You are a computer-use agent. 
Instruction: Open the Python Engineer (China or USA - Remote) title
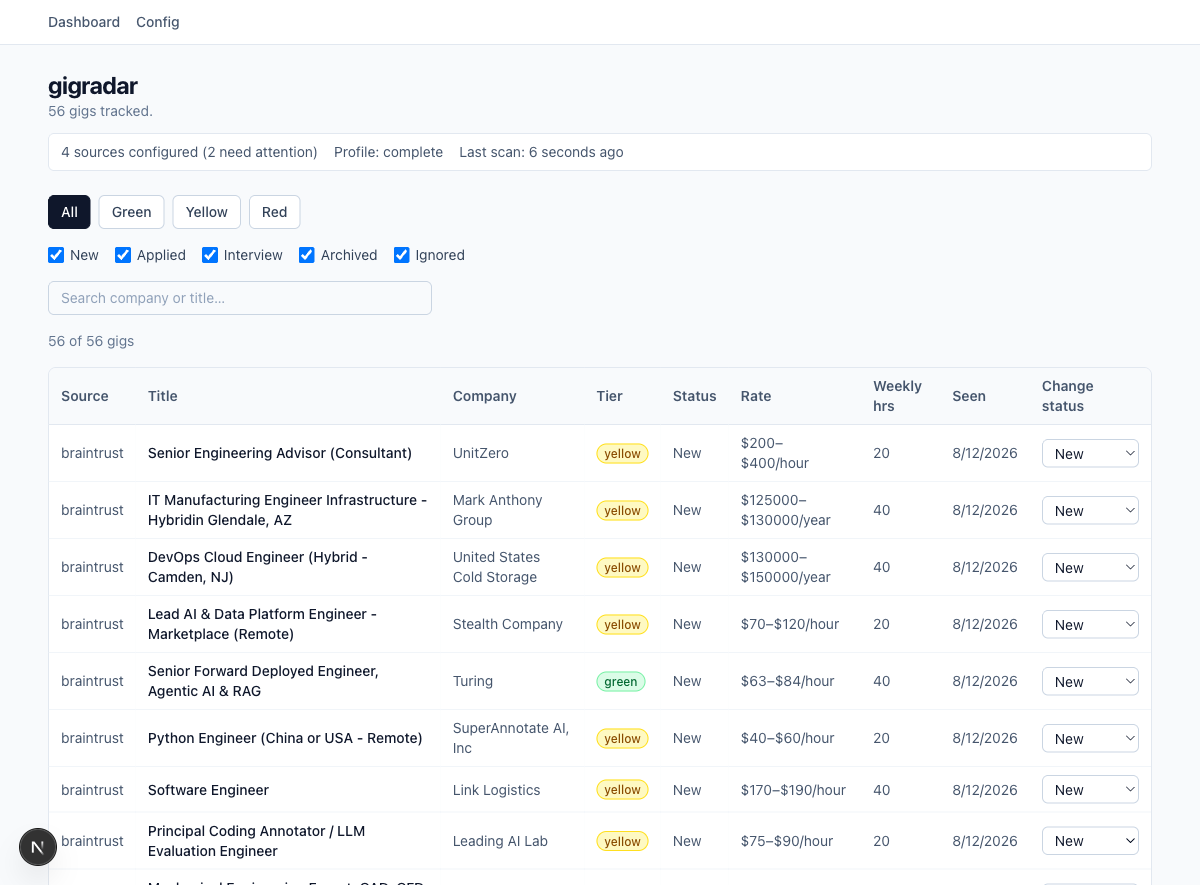coord(285,738)
